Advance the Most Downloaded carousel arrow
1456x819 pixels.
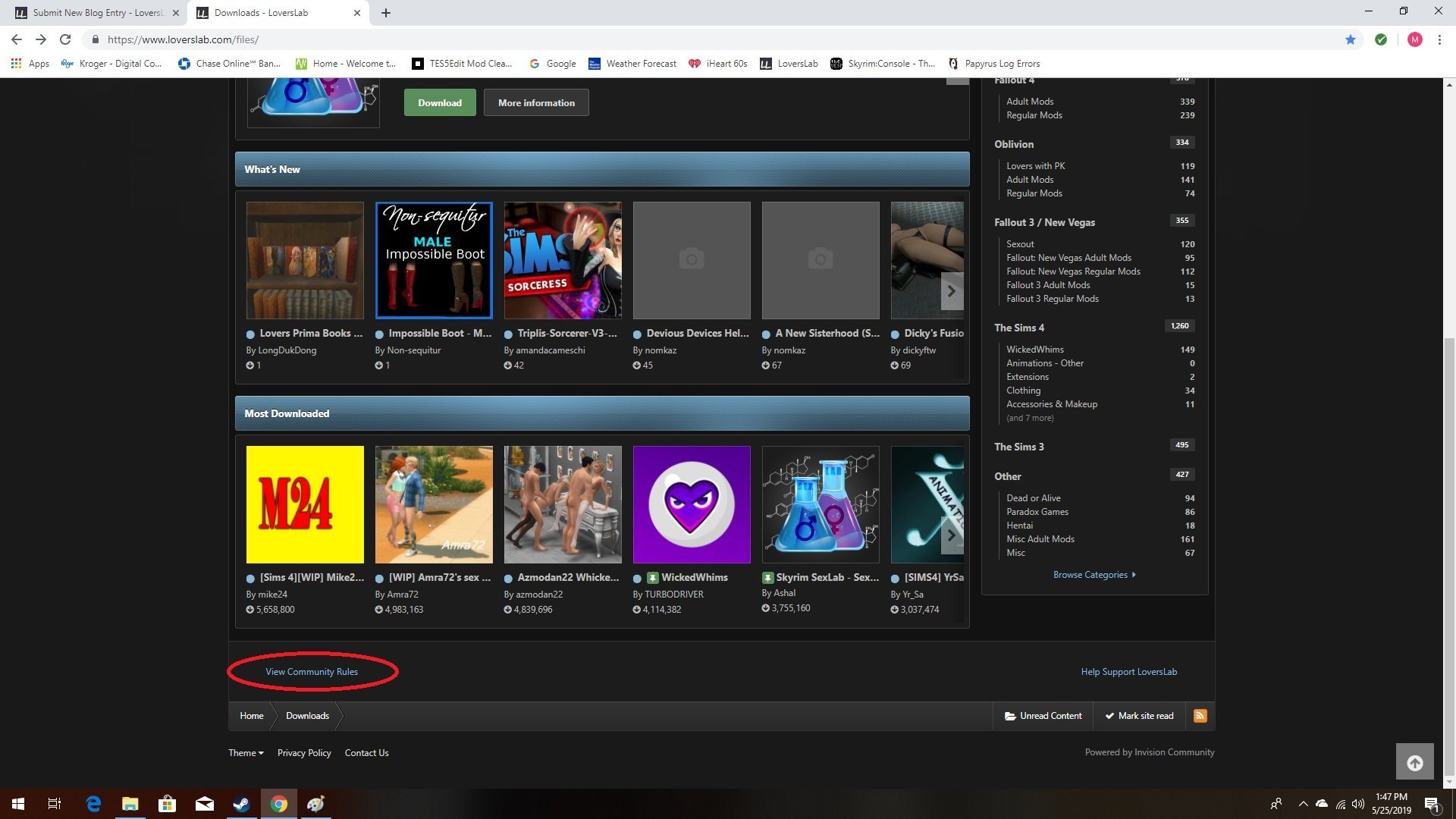952,535
